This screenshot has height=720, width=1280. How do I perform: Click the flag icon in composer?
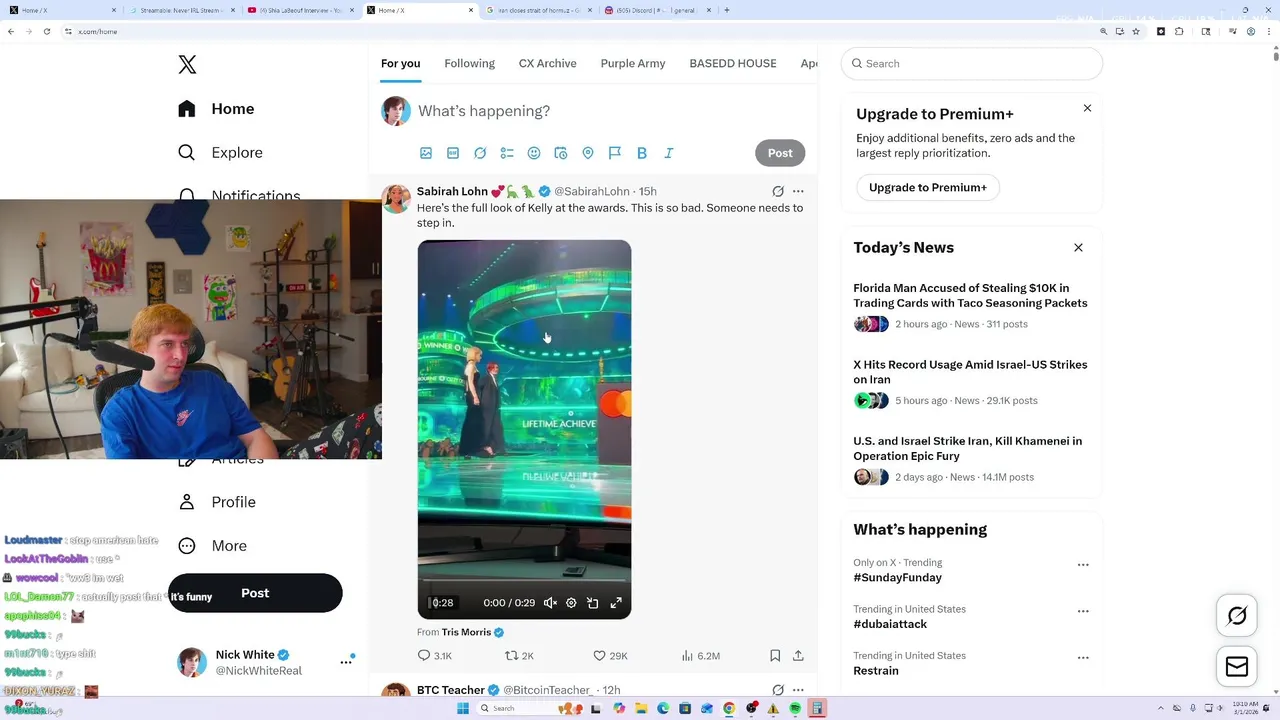click(615, 153)
